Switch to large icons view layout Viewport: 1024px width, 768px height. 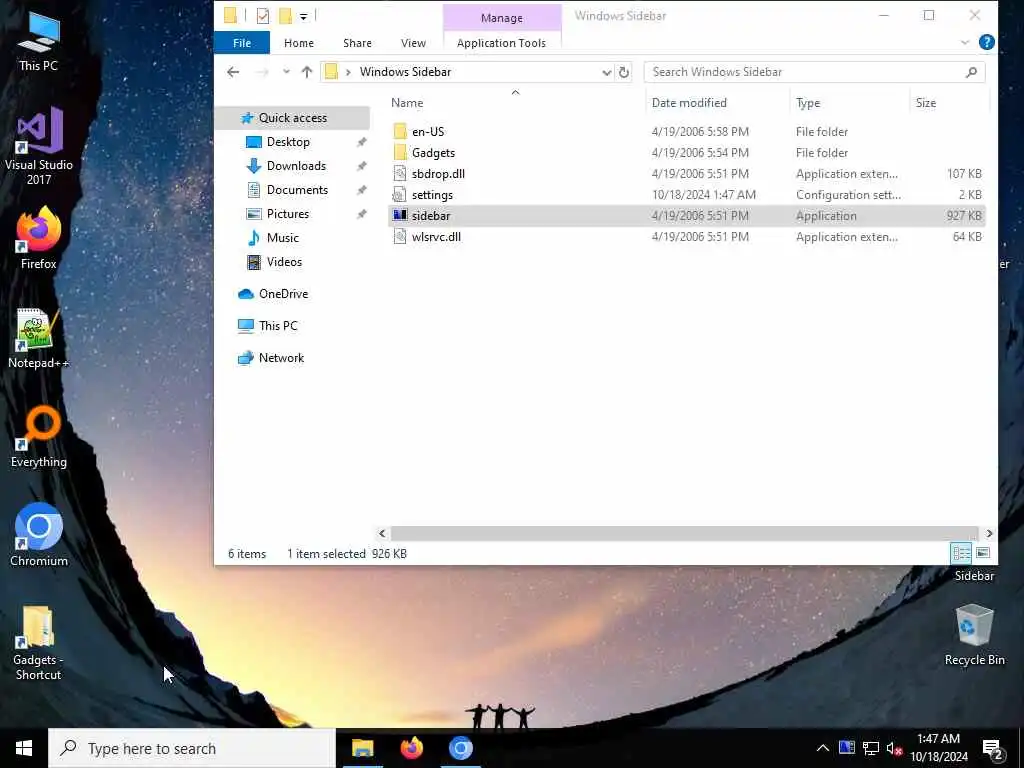point(983,554)
